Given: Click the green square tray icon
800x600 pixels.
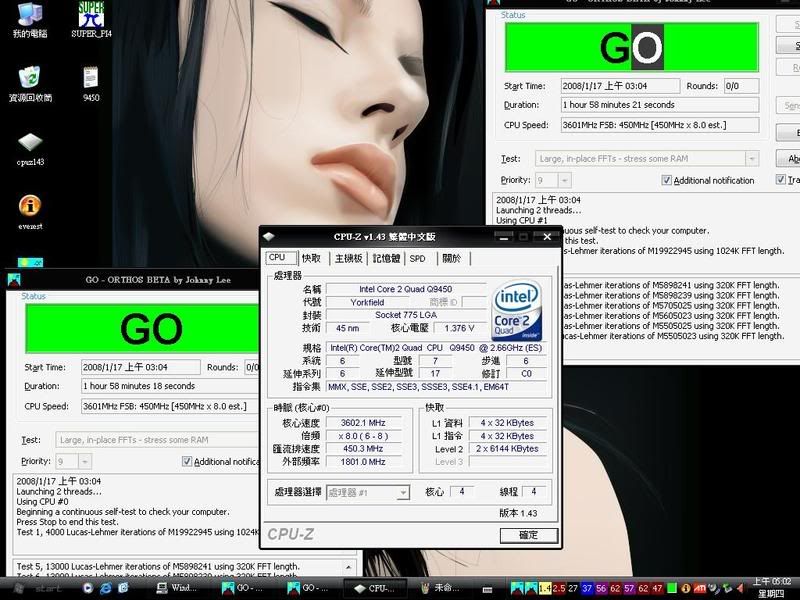Looking at the screenshot, I should point(672,588).
